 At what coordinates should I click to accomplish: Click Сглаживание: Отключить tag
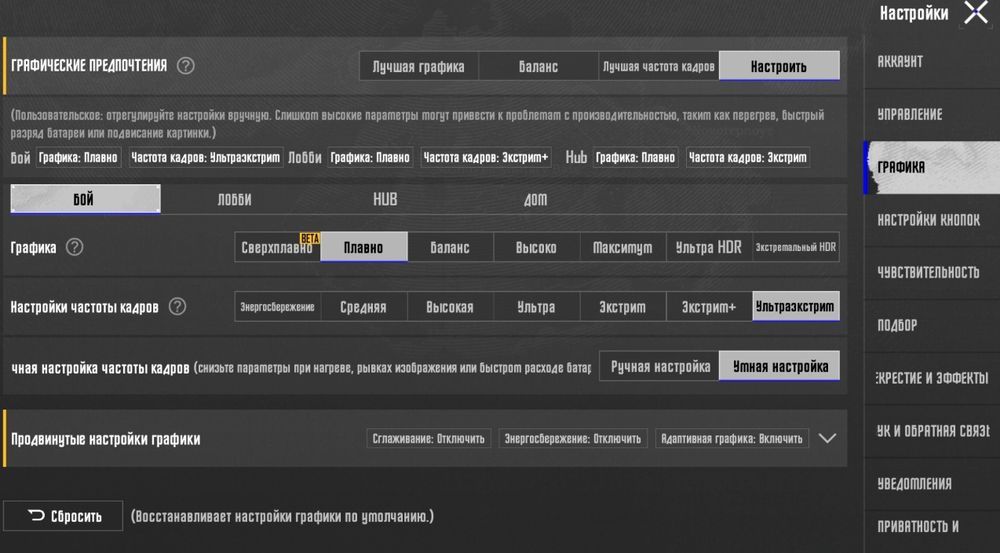pos(429,439)
